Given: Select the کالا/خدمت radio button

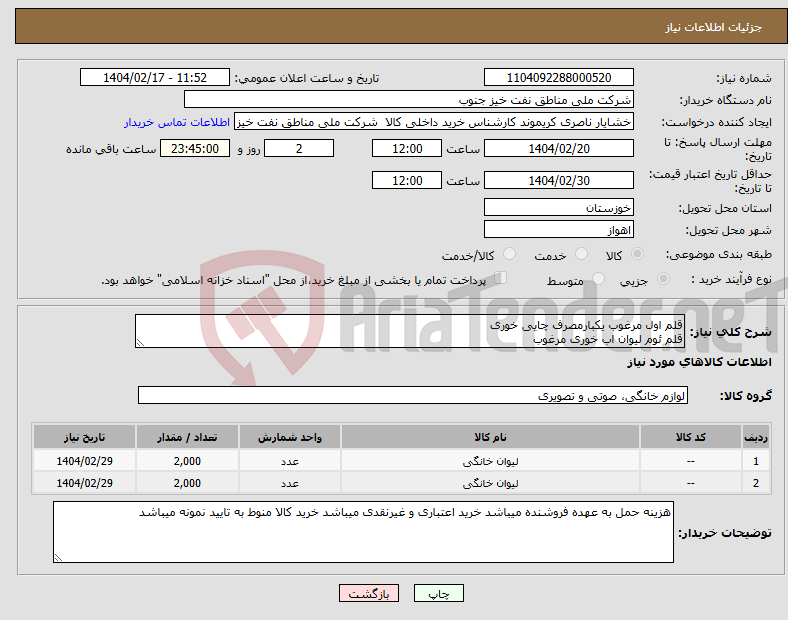Looking at the screenshot, I should point(510,254).
